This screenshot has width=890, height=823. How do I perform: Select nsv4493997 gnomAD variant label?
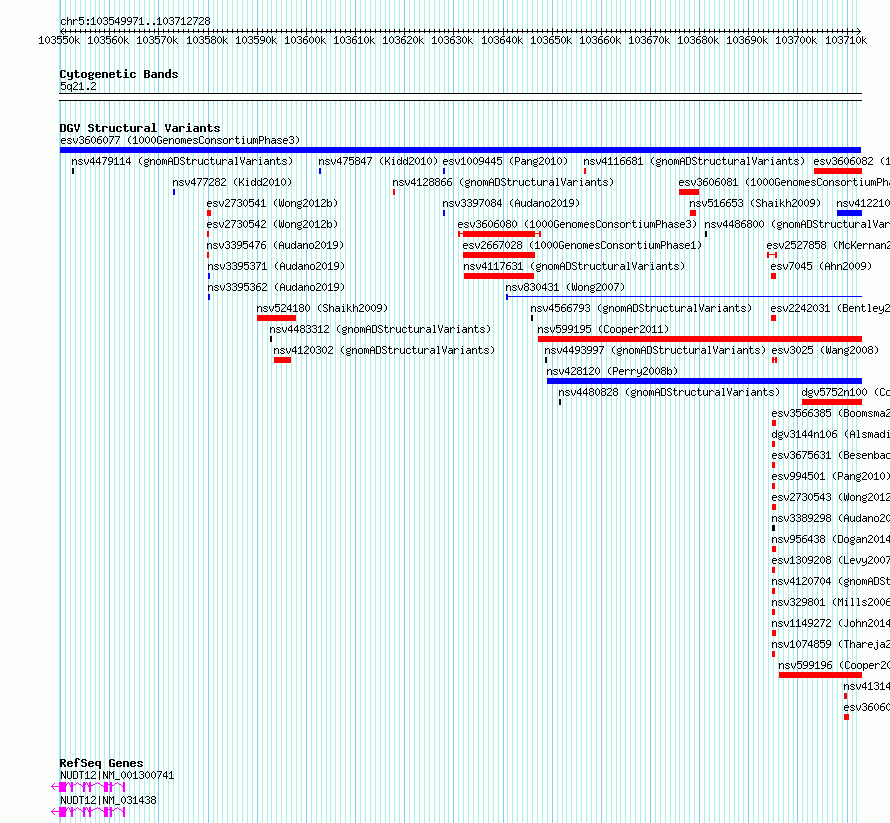(655, 350)
